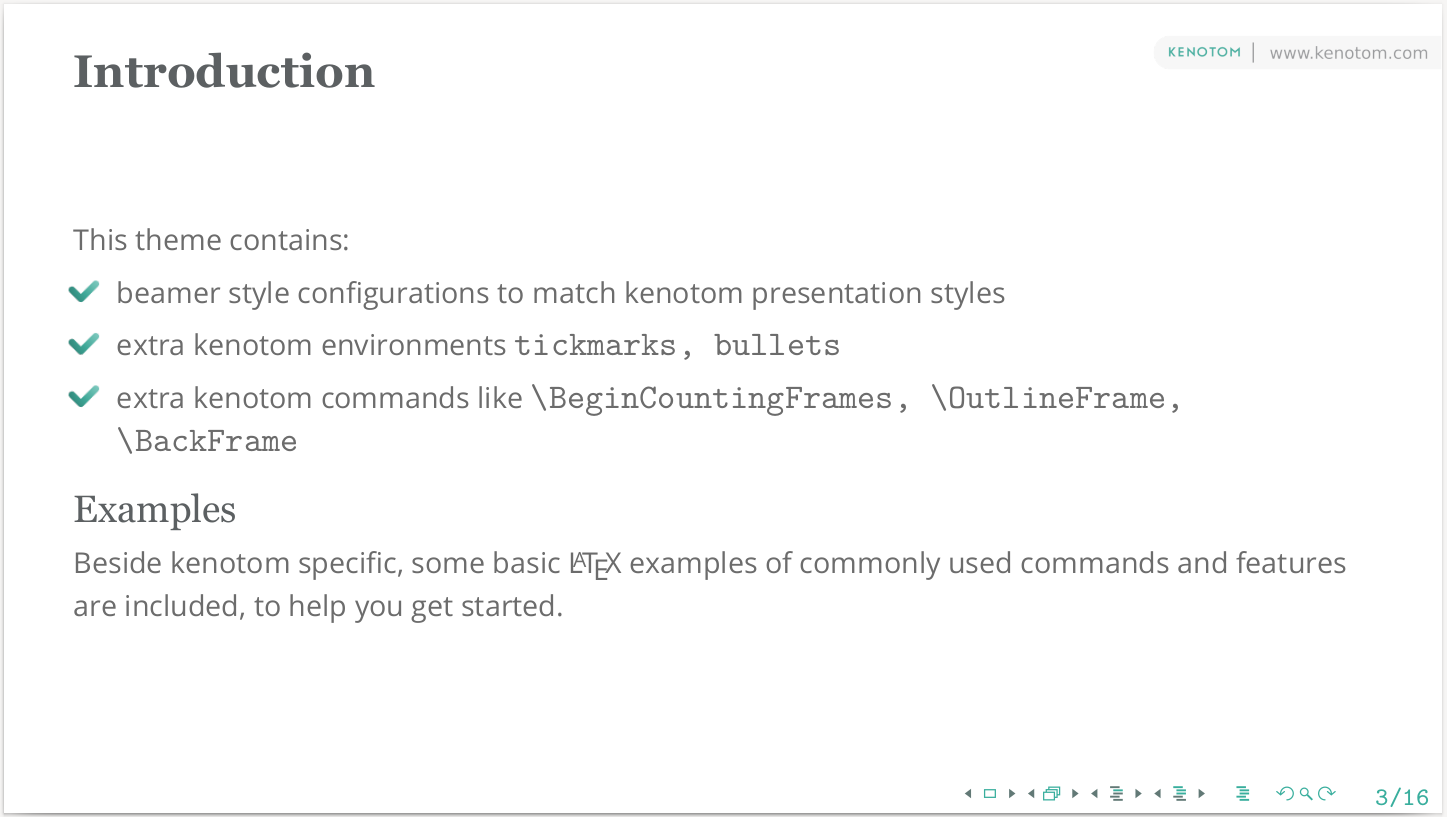Click the slide rectangle navigation icon
1447x817 pixels.
point(990,794)
